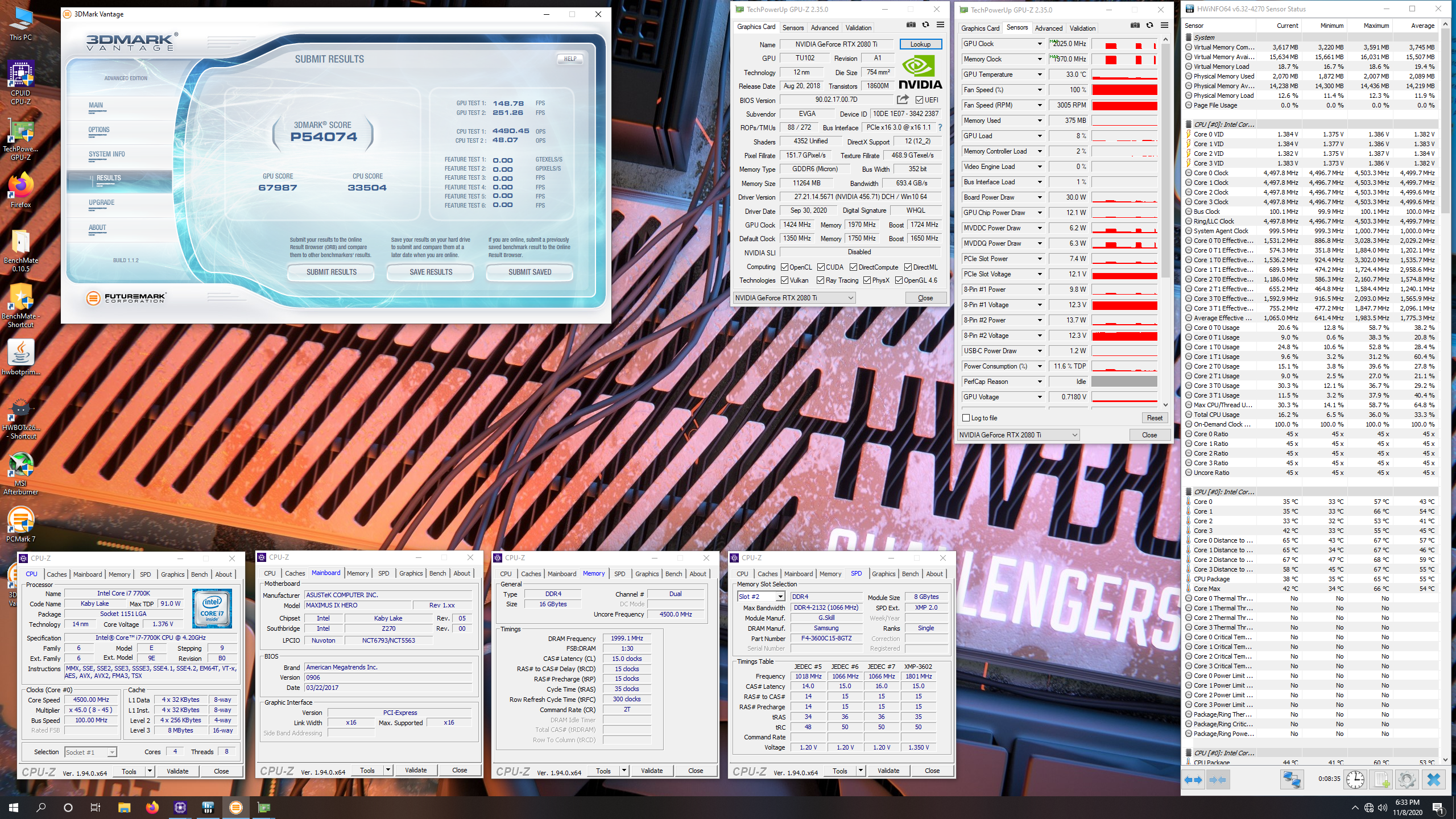1456x819 pixels.
Task: Open the Caches tab in the CPU-Z CPU window
Action: coord(56,574)
